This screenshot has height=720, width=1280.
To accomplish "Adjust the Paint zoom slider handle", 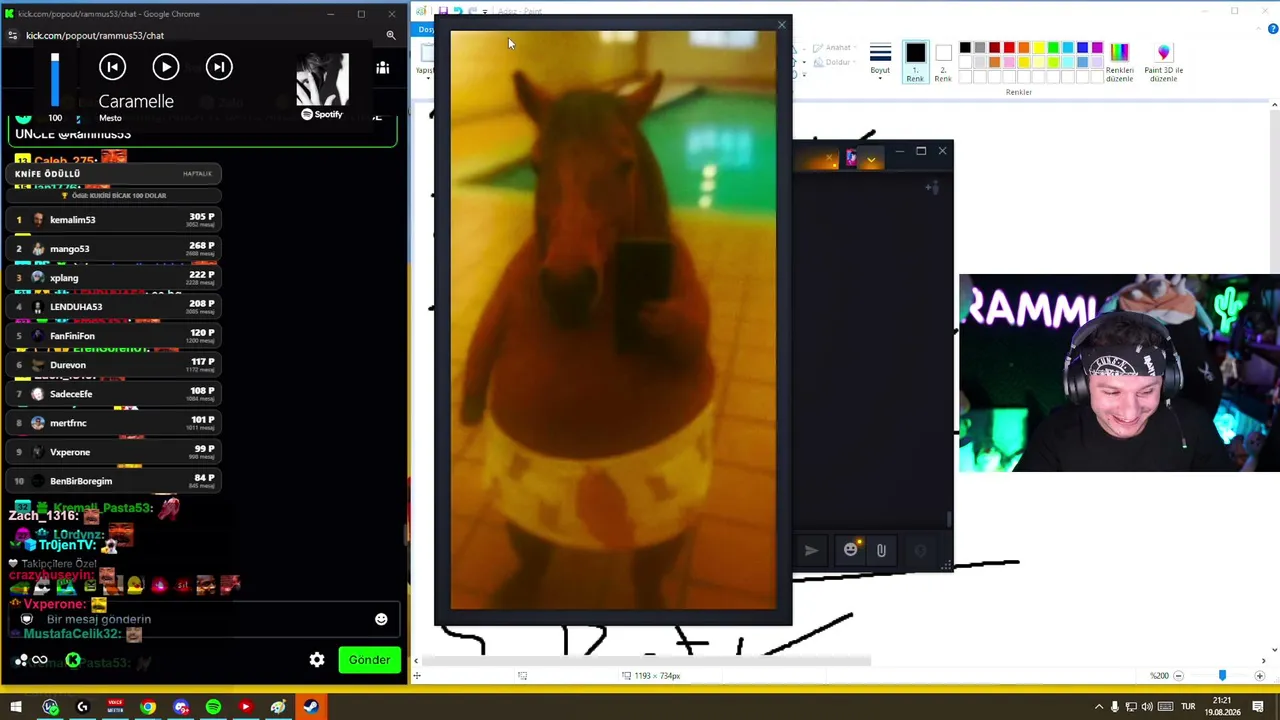I will tap(1222, 676).
